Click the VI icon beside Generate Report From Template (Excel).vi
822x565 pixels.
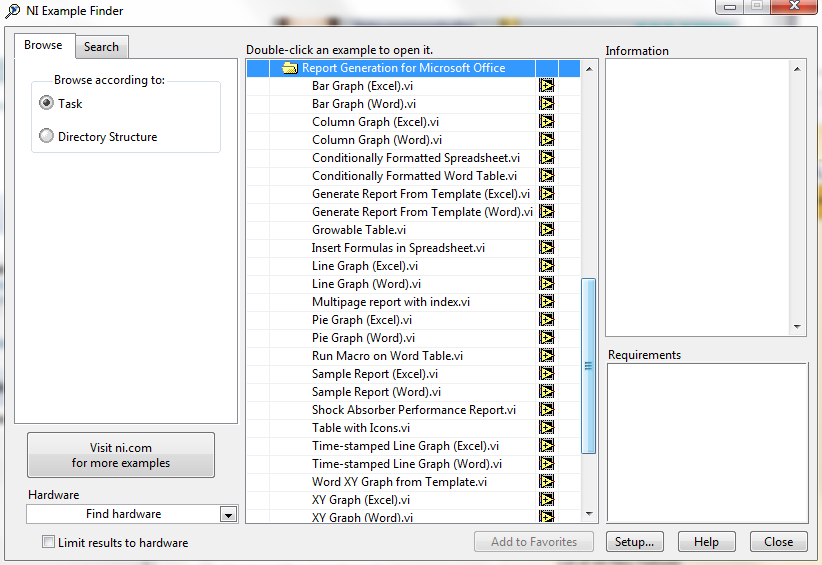coord(546,193)
